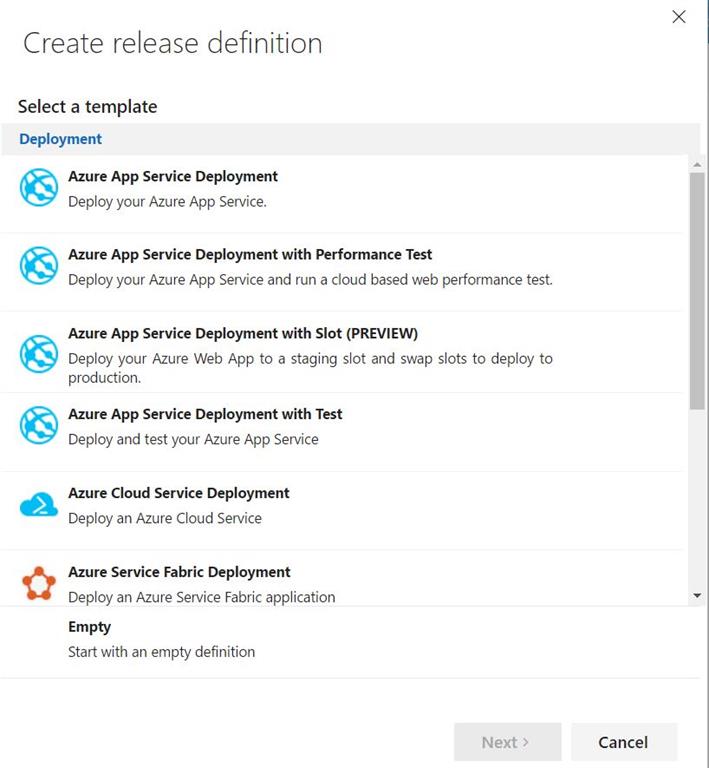Click the Azure Service Fabric icon
The width and height of the screenshot is (709, 768).
pos(39,583)
